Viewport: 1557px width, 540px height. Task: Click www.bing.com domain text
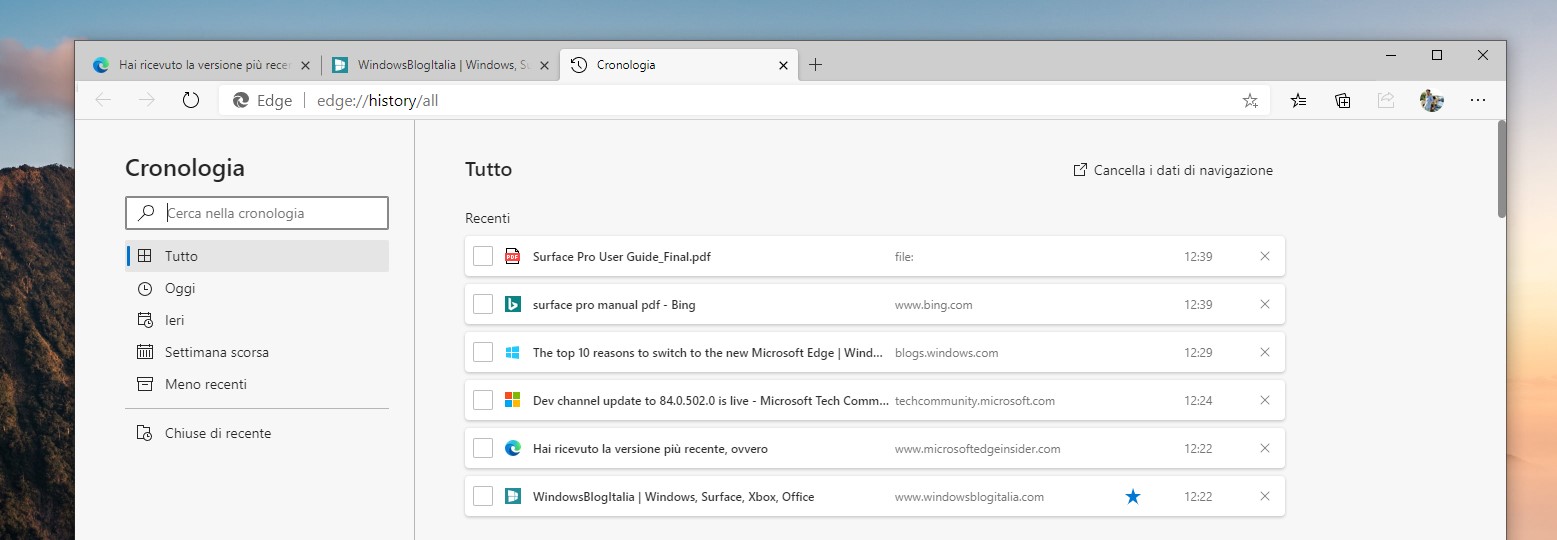[x=934, y=304]
